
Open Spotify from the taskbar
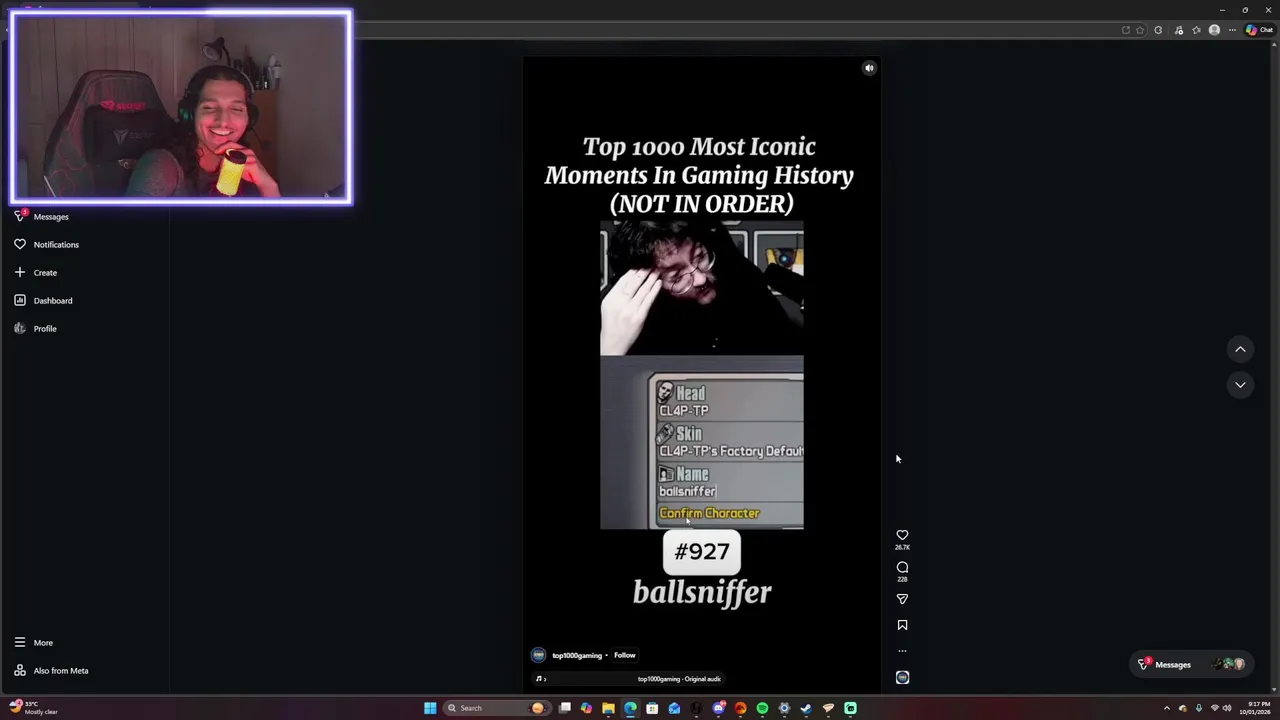(x=762, y=708)
